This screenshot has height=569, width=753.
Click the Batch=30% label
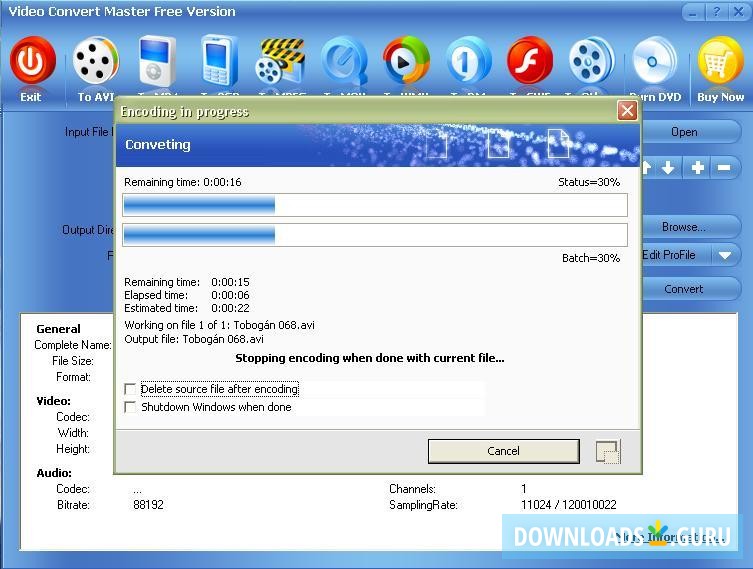point(591,258)
